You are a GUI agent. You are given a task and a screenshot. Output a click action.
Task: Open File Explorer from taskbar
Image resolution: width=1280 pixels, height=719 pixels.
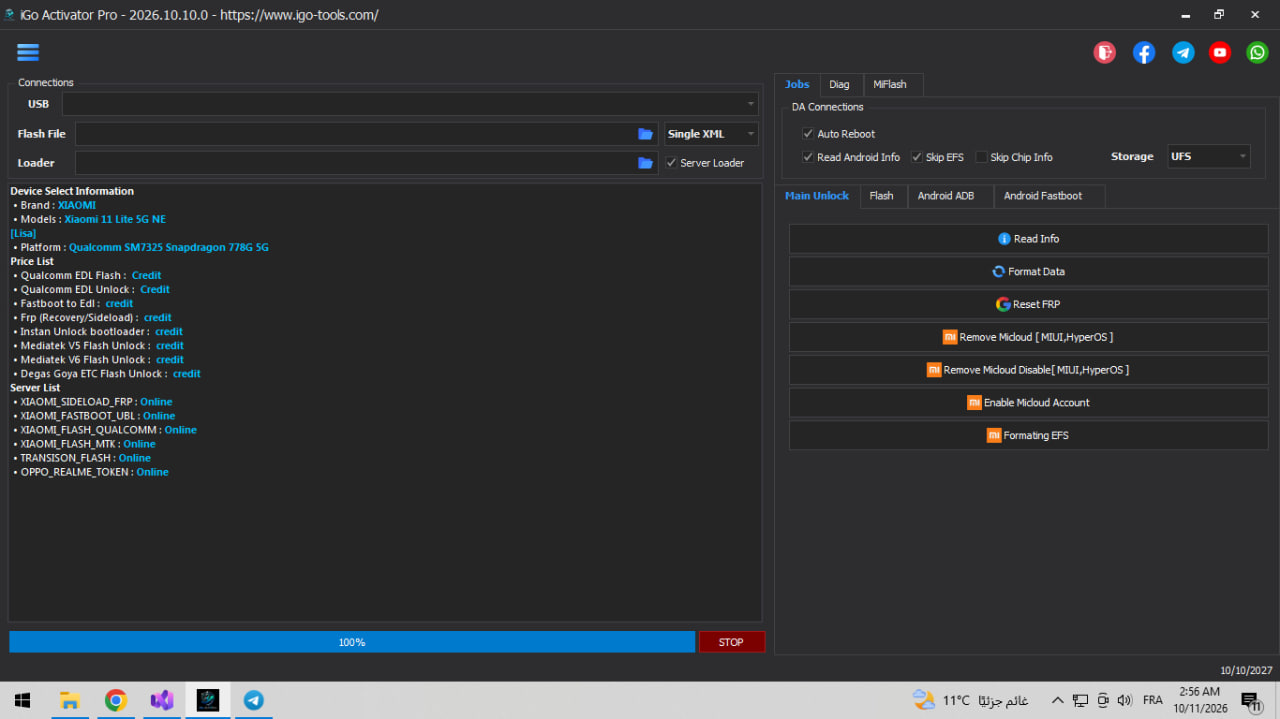pos(69,700)
